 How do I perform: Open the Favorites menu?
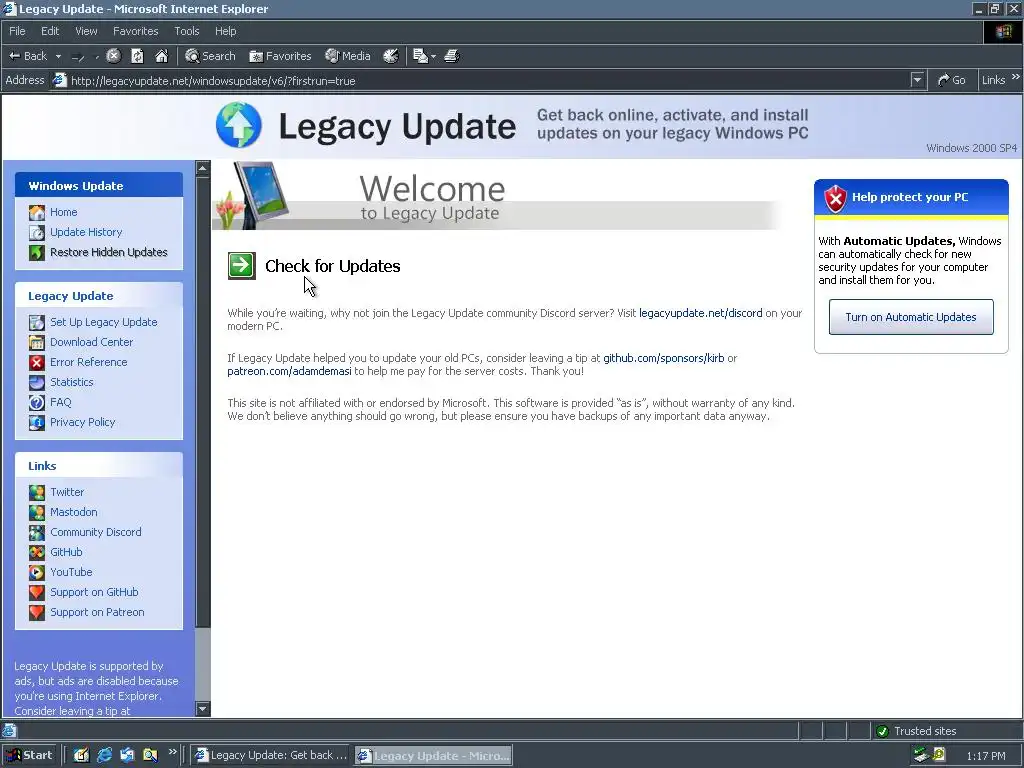click(x=135, y=31)
